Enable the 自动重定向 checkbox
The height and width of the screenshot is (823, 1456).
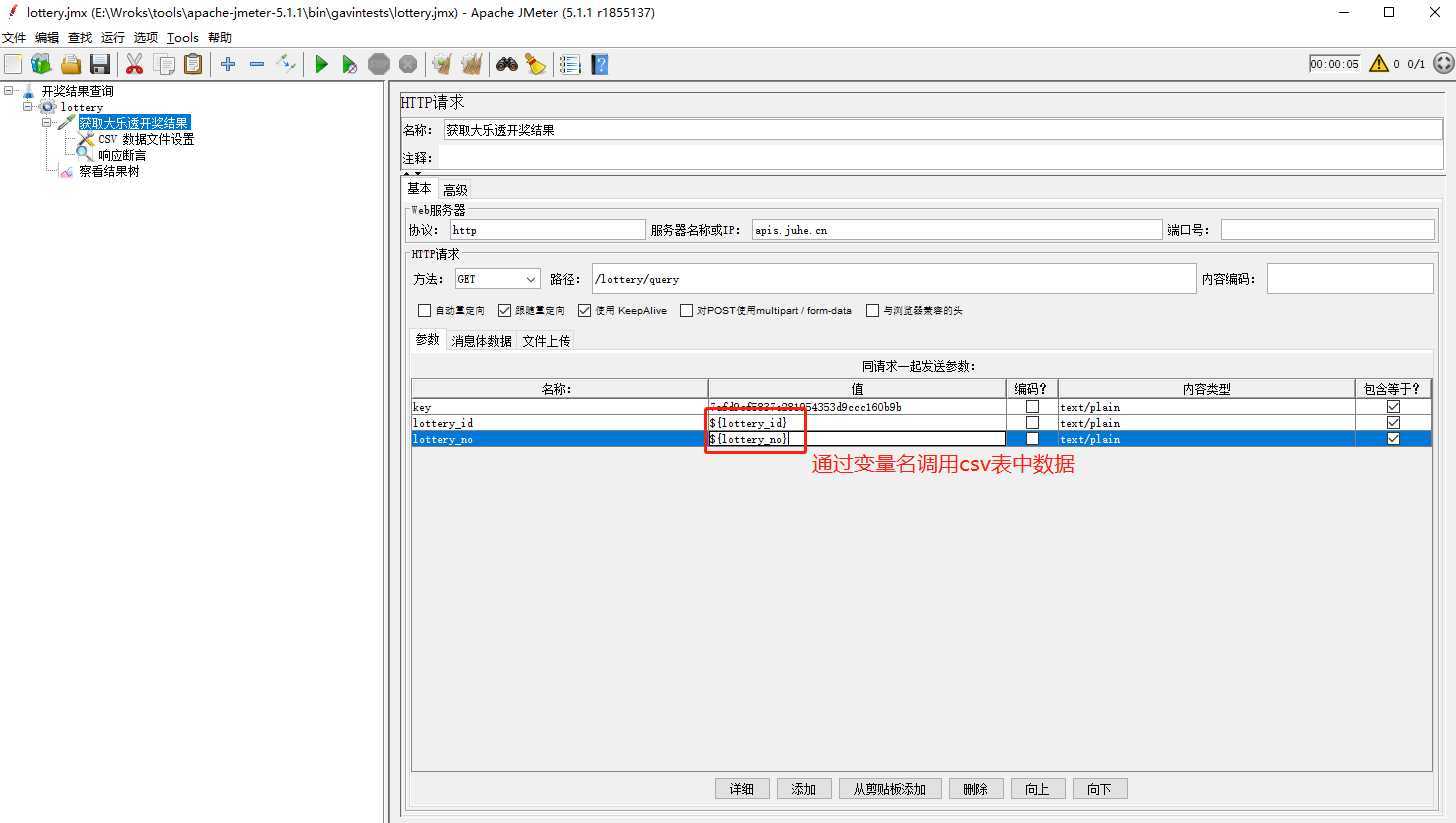pos(424,311)
